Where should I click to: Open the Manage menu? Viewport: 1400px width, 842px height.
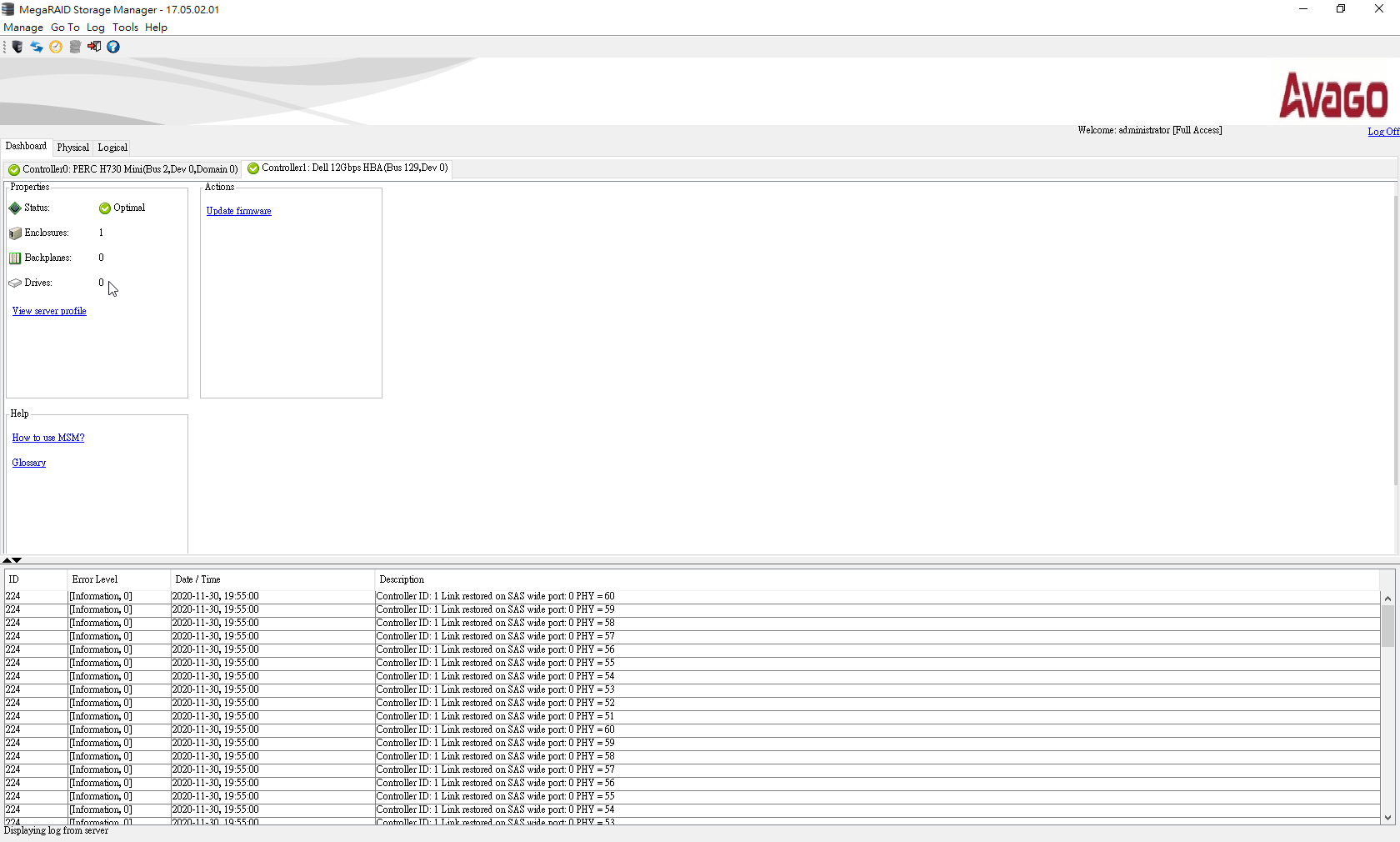coord(23,28)
